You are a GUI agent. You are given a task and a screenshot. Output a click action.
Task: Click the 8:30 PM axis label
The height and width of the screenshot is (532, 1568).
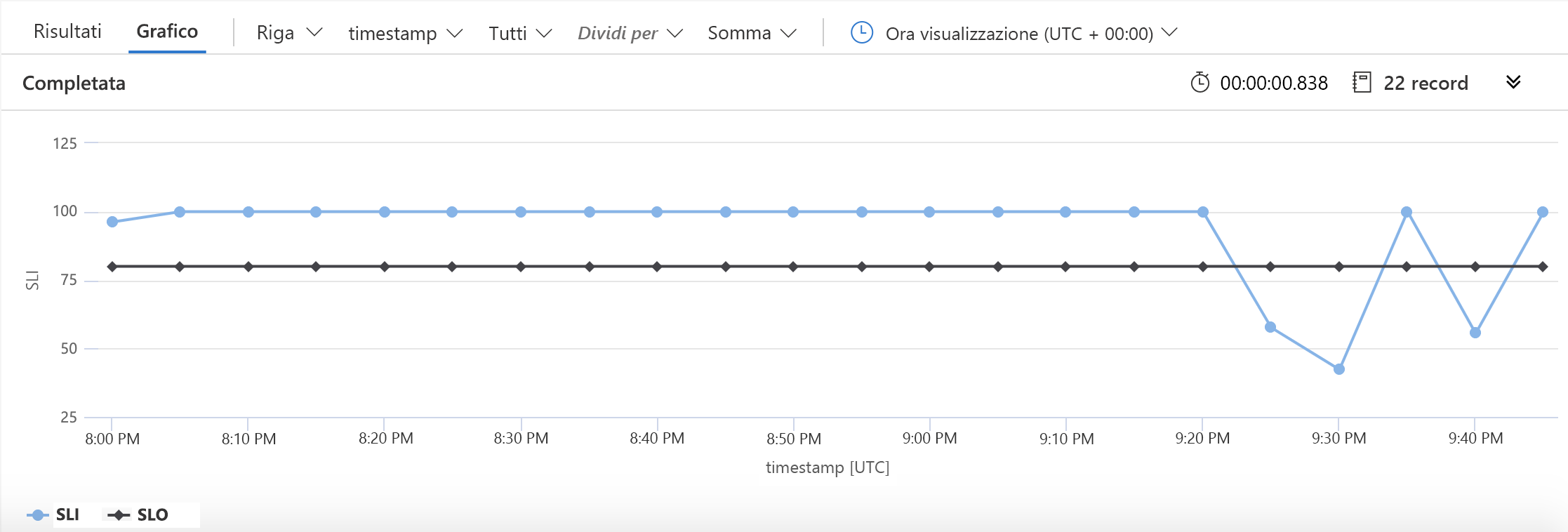coord(521,439)
